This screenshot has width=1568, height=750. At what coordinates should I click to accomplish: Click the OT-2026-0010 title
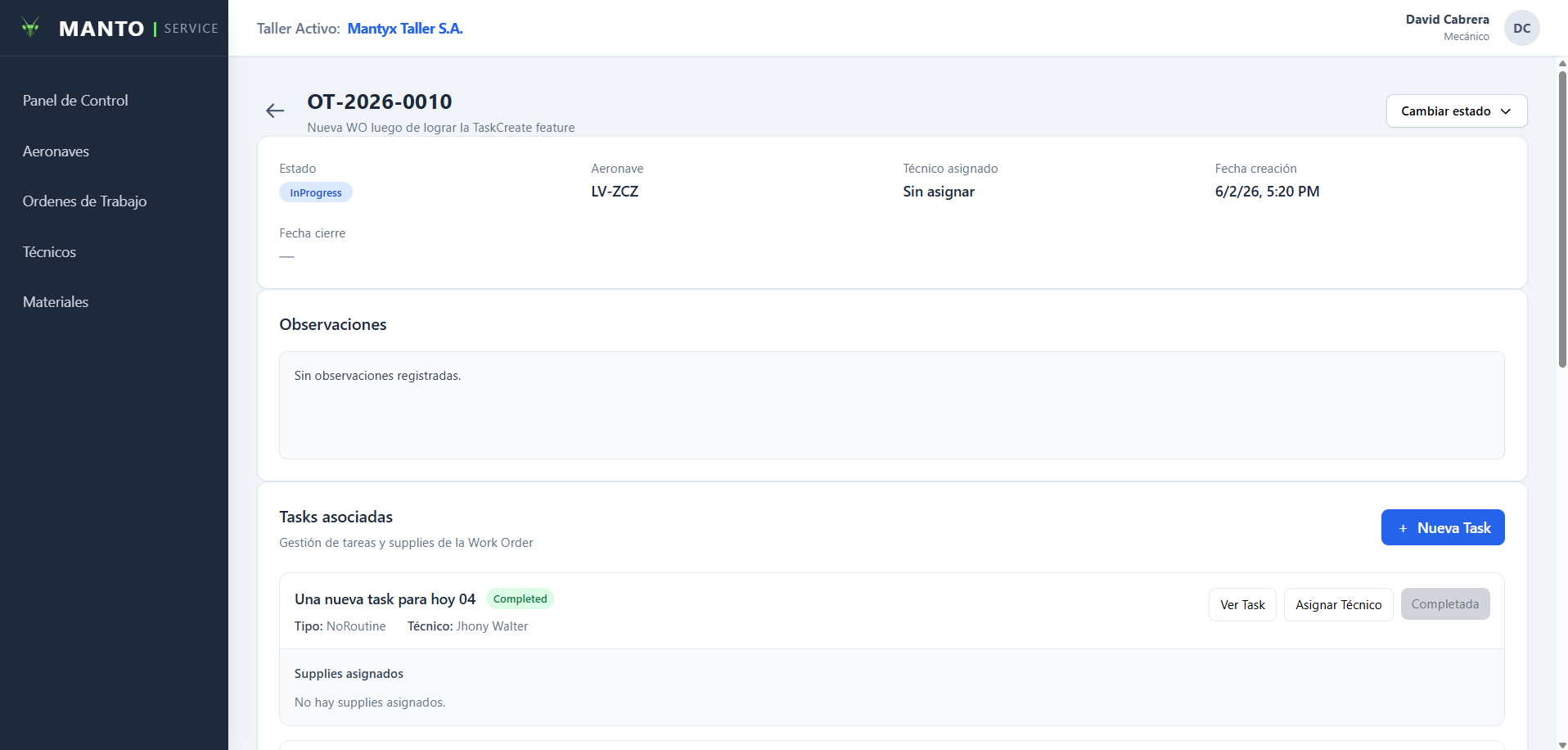tap(380, 102)
